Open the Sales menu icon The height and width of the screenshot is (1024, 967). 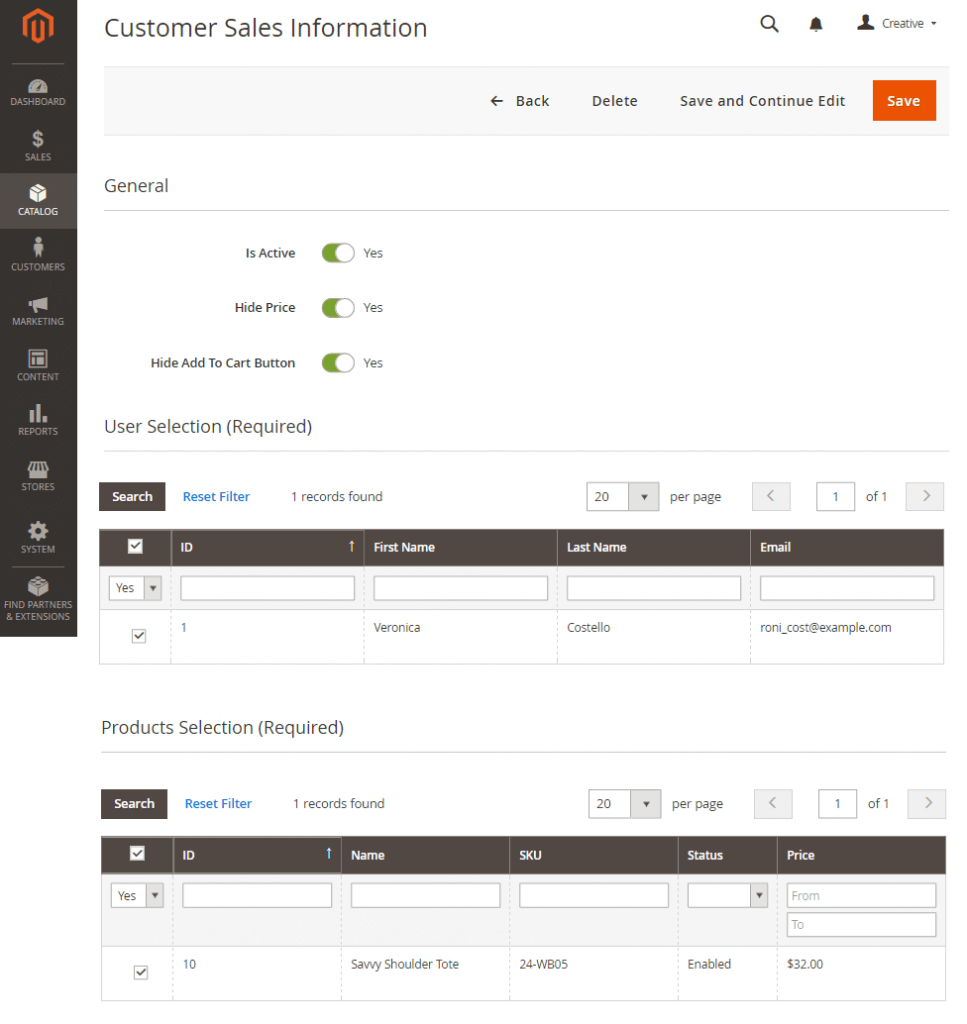coord(38,146)
